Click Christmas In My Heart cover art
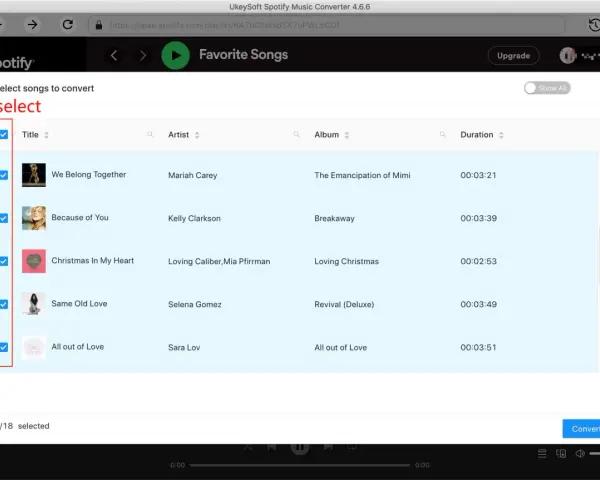 (x=34, y=261)
